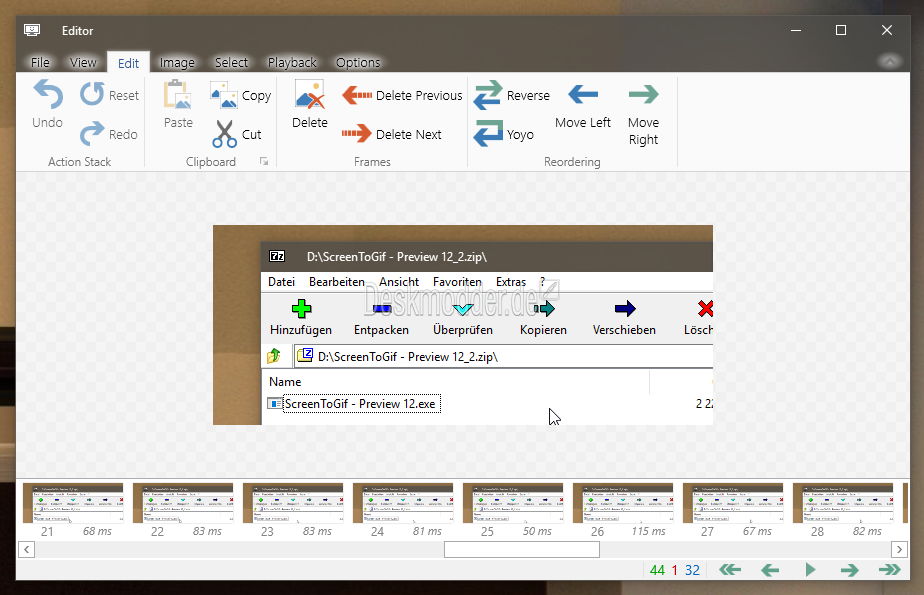
Task: Click the blue current frame index 32
Action: coord(692,570)
